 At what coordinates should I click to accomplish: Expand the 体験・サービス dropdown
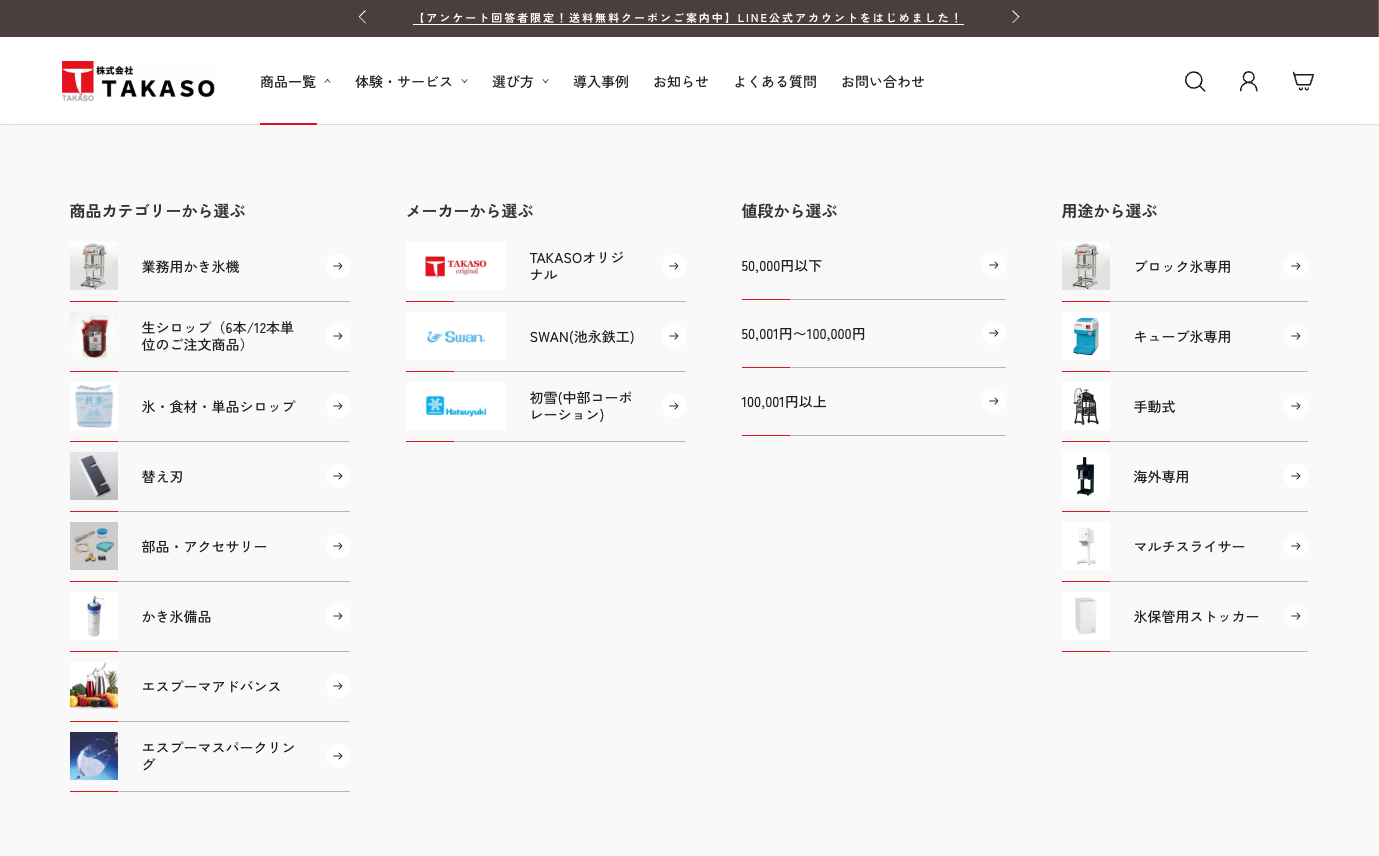click(411, 81)
